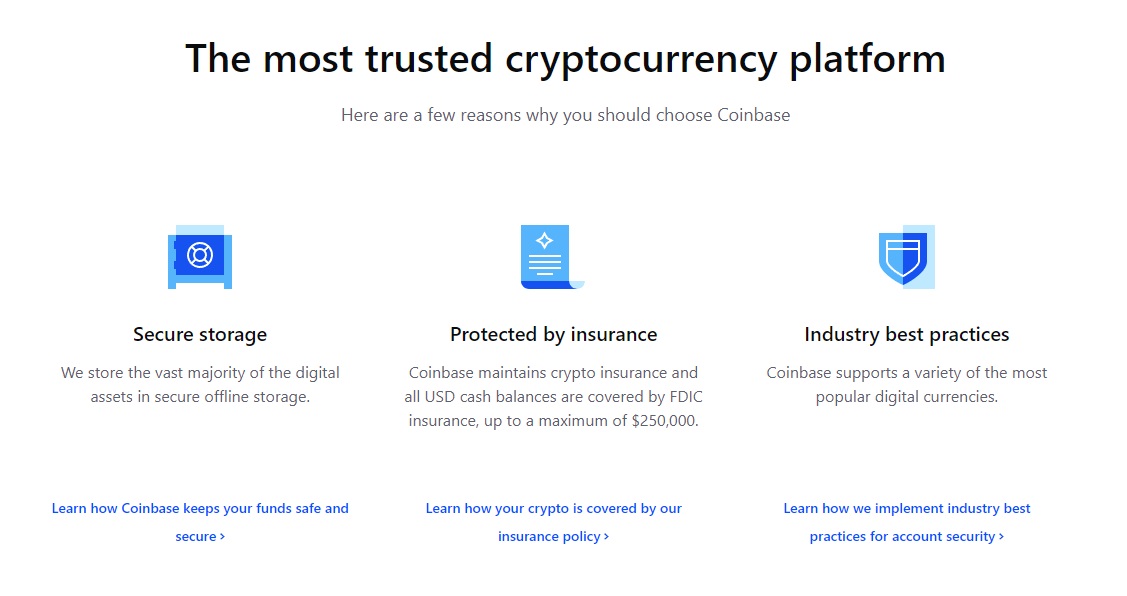Follow "Learn how we implement industry best practices" link
Viewport: 1127px width, 596px height.
906,522
